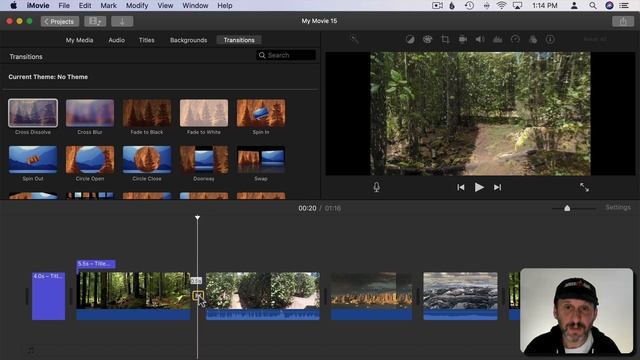
Task: Select Fade to White transition
Action: 204,113
